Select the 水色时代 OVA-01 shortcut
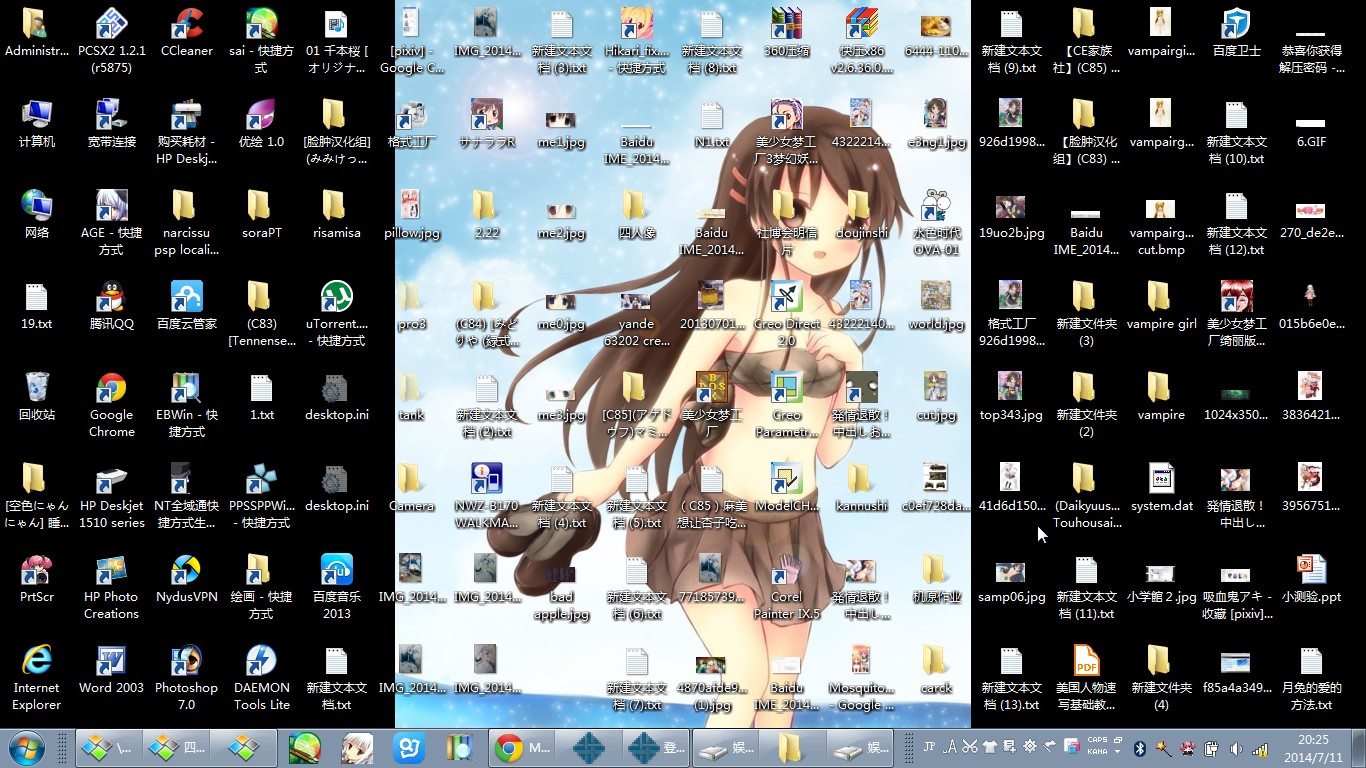Screen dimensions: 1366x768 click(x=936, y=205)
